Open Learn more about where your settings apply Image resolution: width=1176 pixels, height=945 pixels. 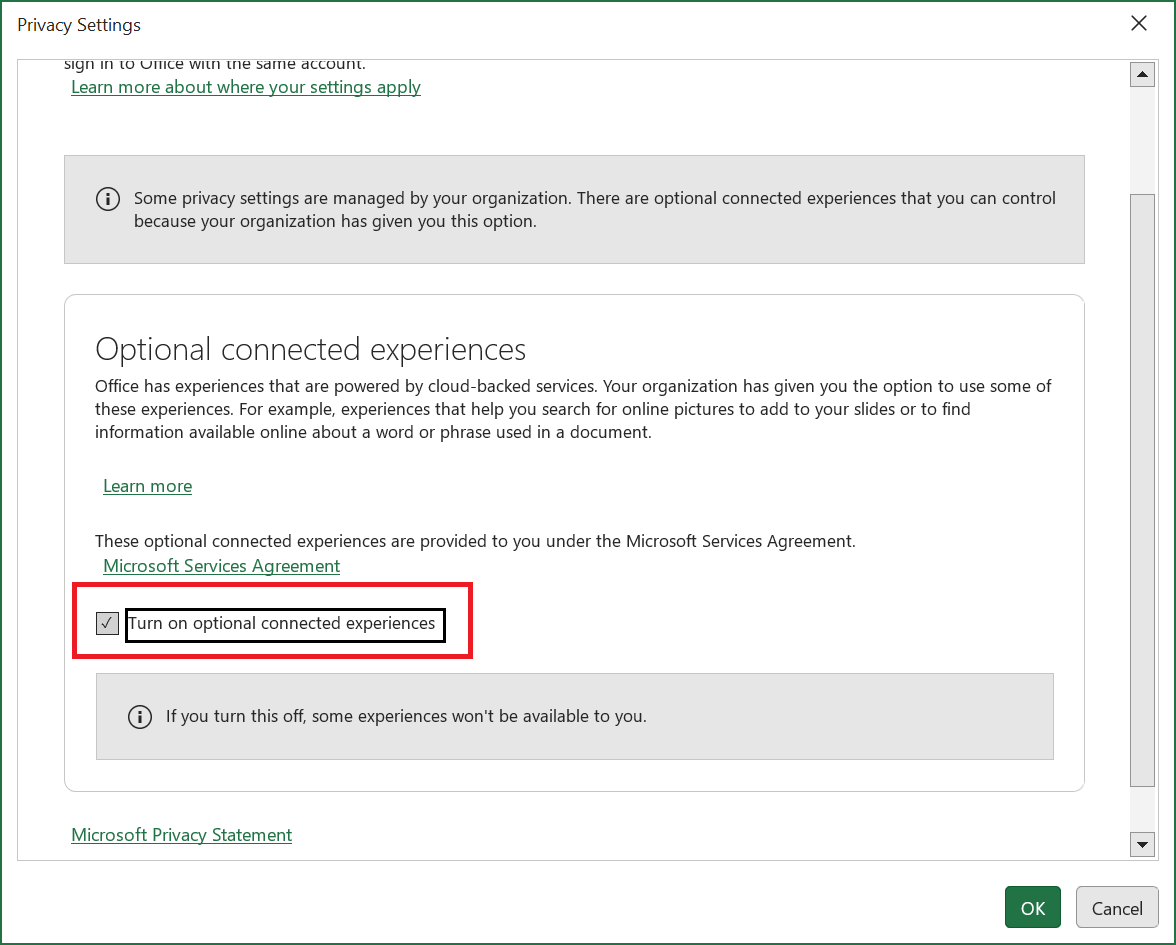point(246,87)
